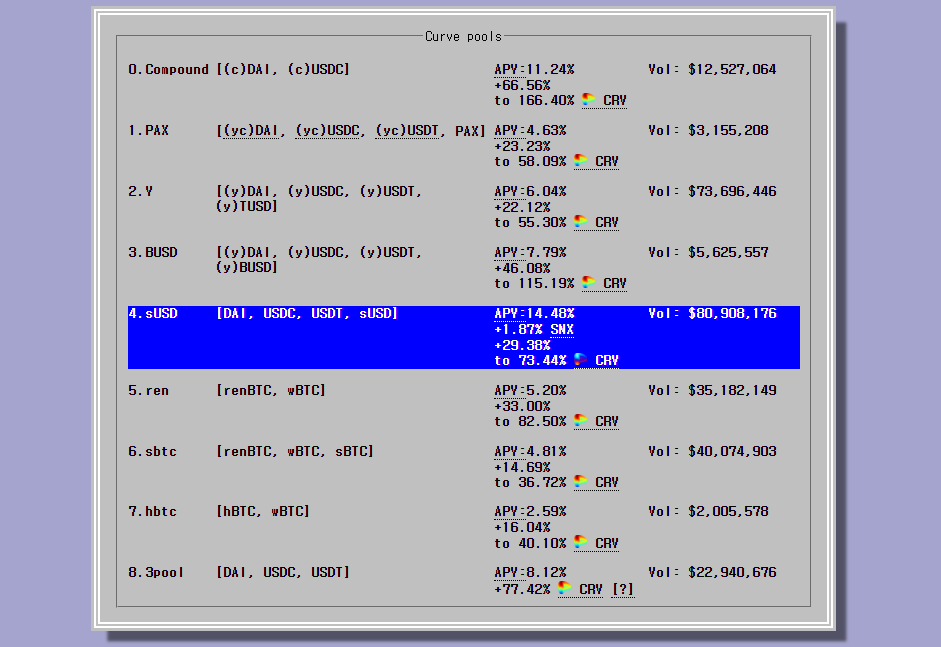Click the CRV icon in the sbtc row

(581, 481)
